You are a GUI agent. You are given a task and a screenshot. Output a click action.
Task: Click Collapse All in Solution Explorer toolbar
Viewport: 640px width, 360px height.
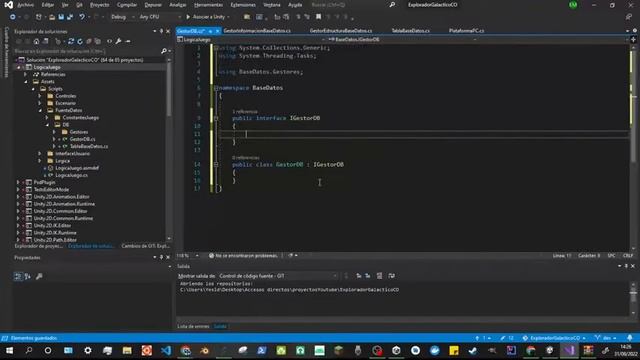89,41
